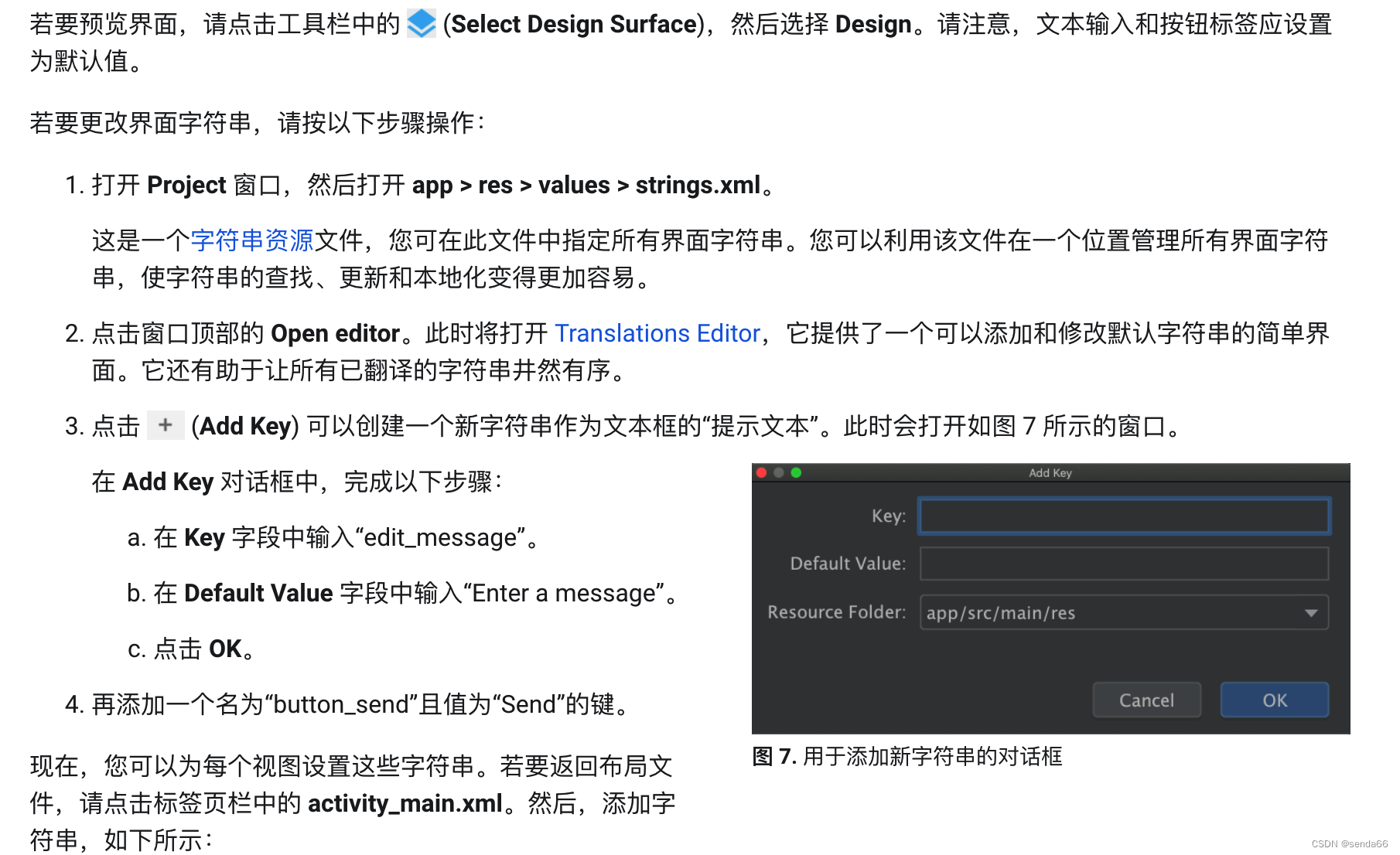The width and height of the screenshot is (1400, 855).
Task: Confirm with the OK button
Action: tap(1275, 700)
